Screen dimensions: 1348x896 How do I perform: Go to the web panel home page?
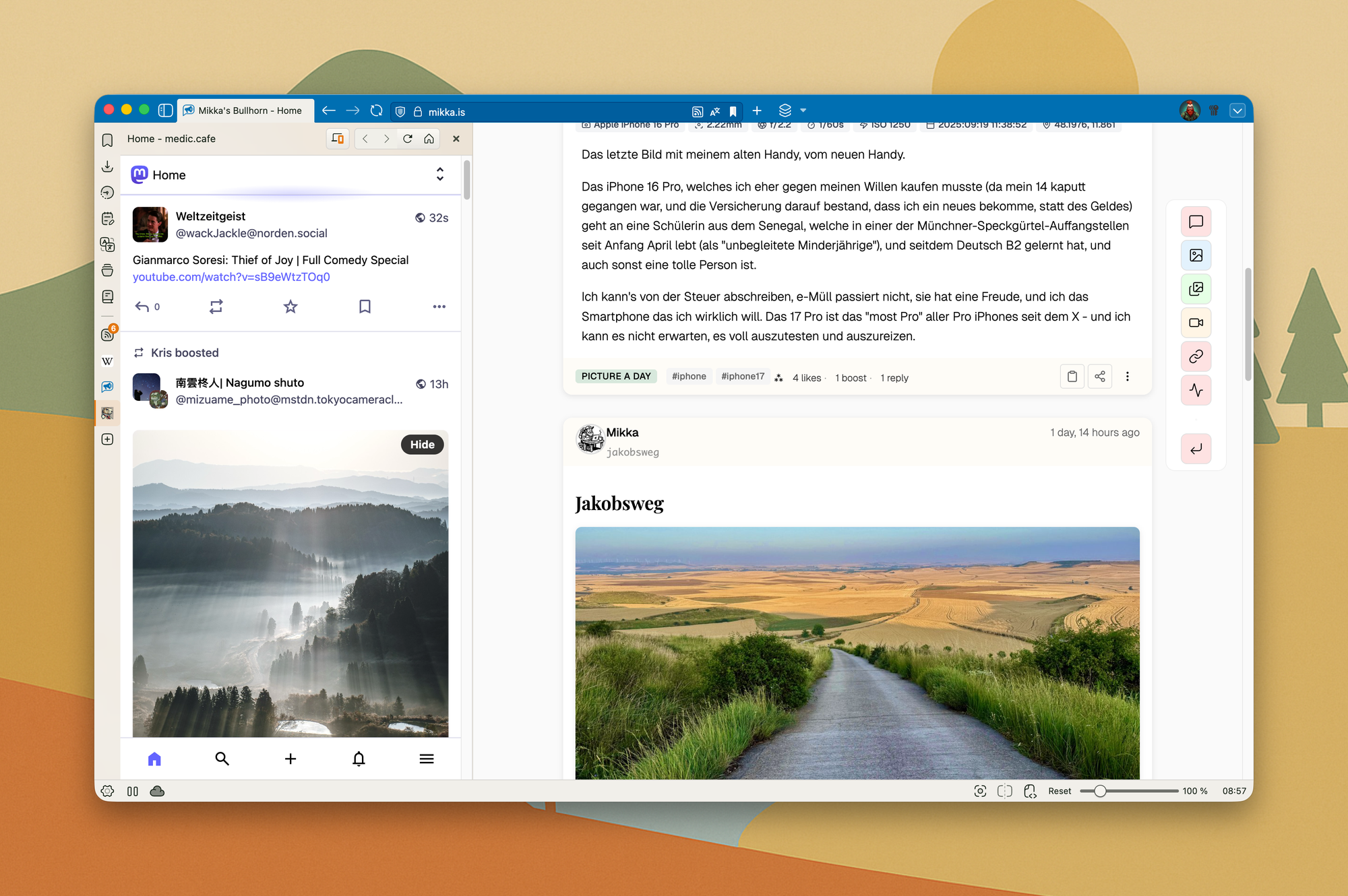[x=429, y=139]
